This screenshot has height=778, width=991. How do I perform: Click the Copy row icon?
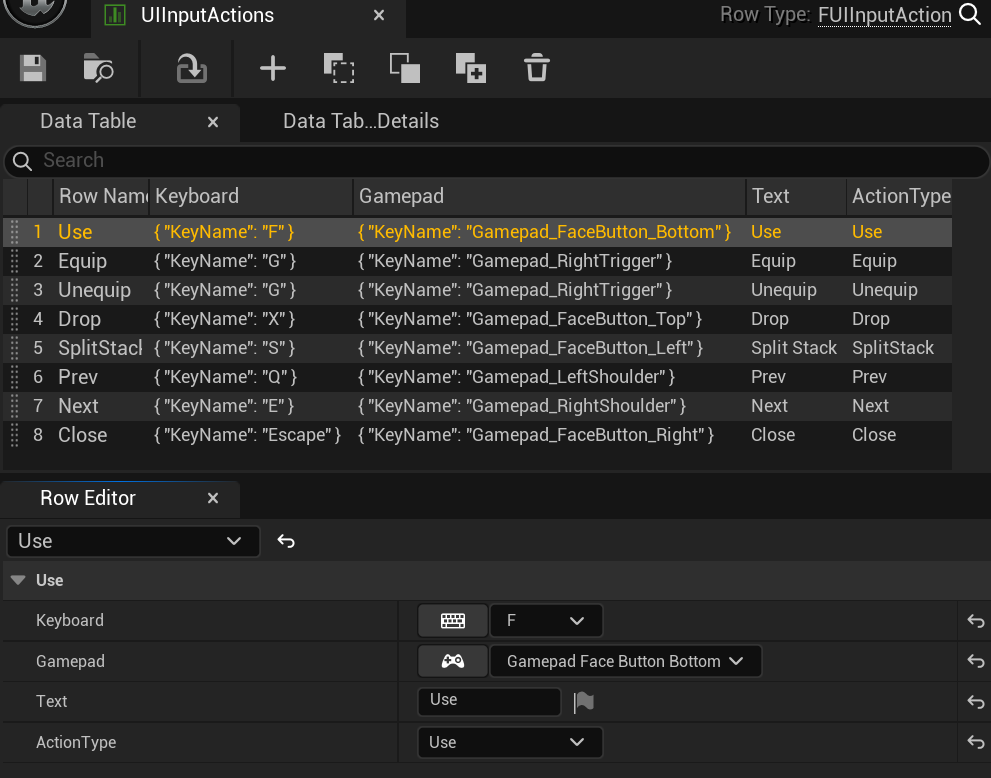pyautogui.click(x=339, y=68)
